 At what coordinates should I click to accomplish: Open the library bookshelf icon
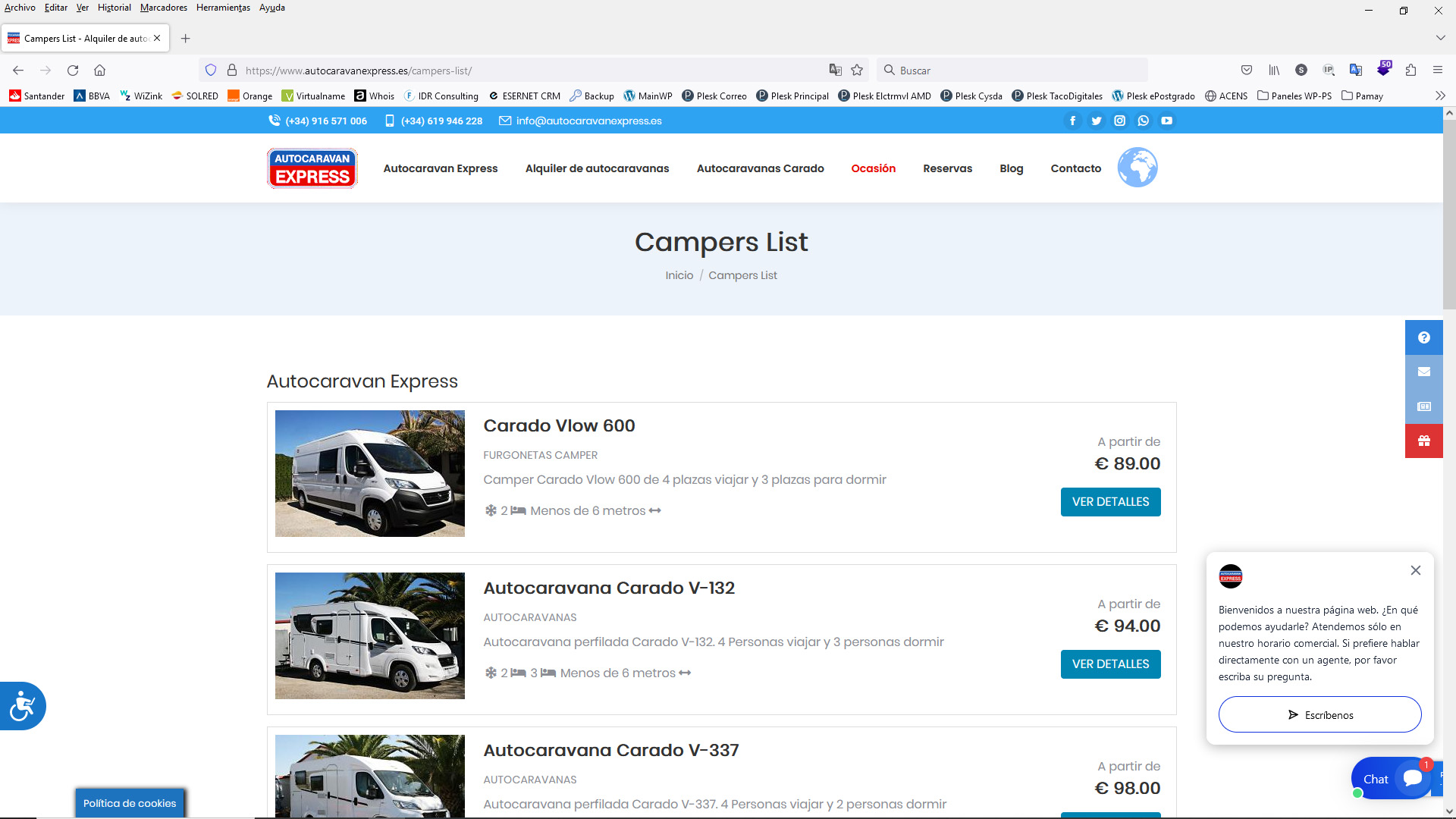point(1274,70)
